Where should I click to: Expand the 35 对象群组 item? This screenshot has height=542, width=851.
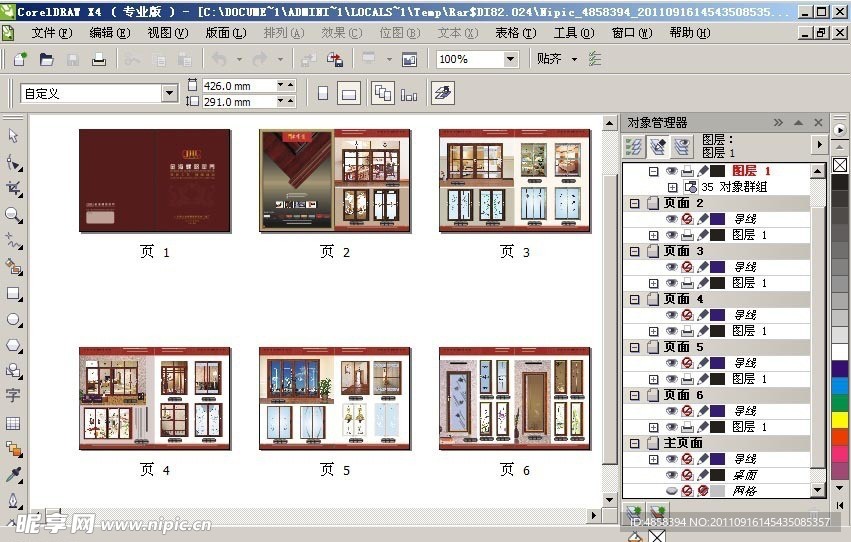click(672, 187)
